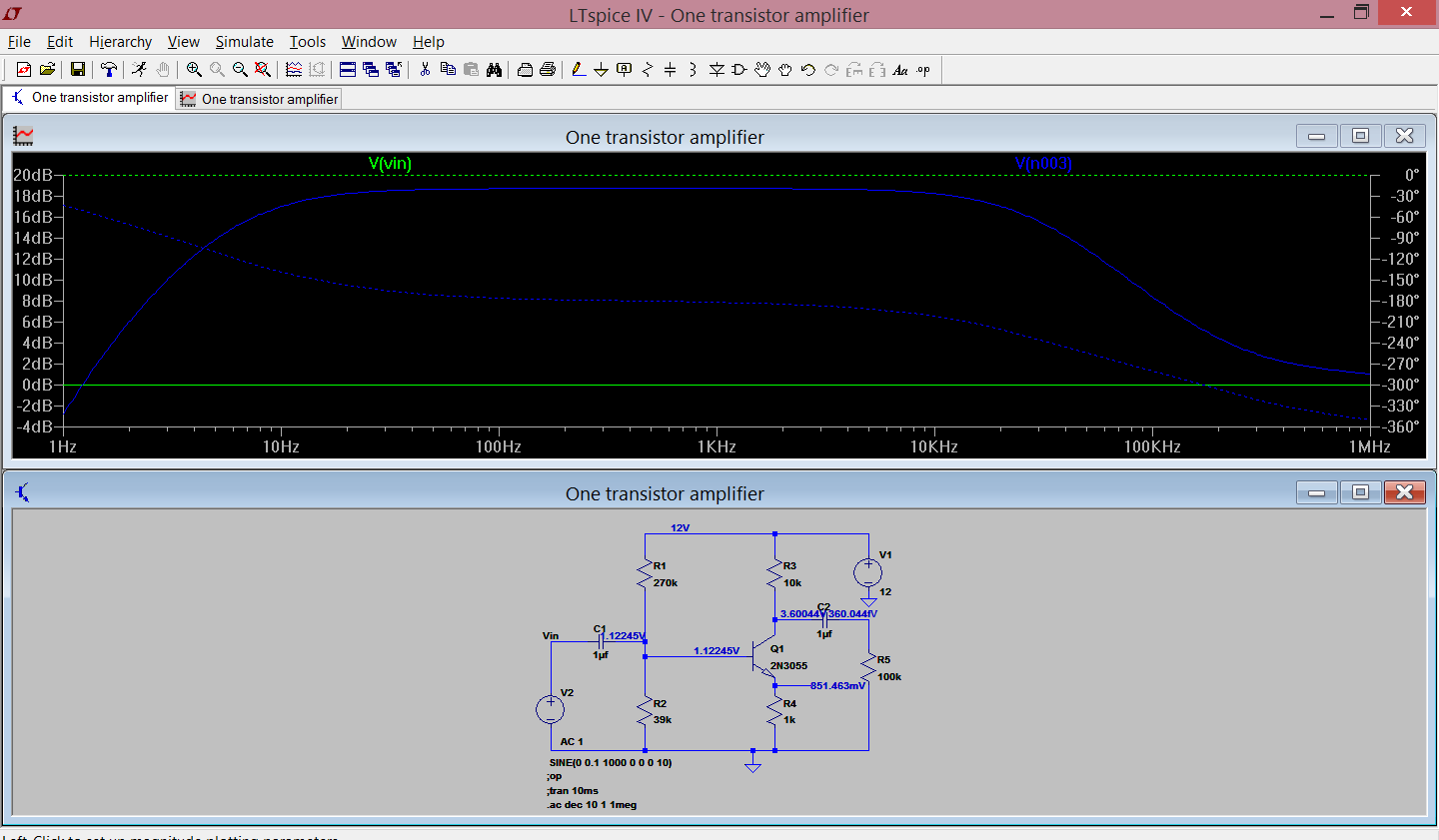Open the Hierarchy menu
This screenshot has height=840, width=1439.
[x=120, y=42]
